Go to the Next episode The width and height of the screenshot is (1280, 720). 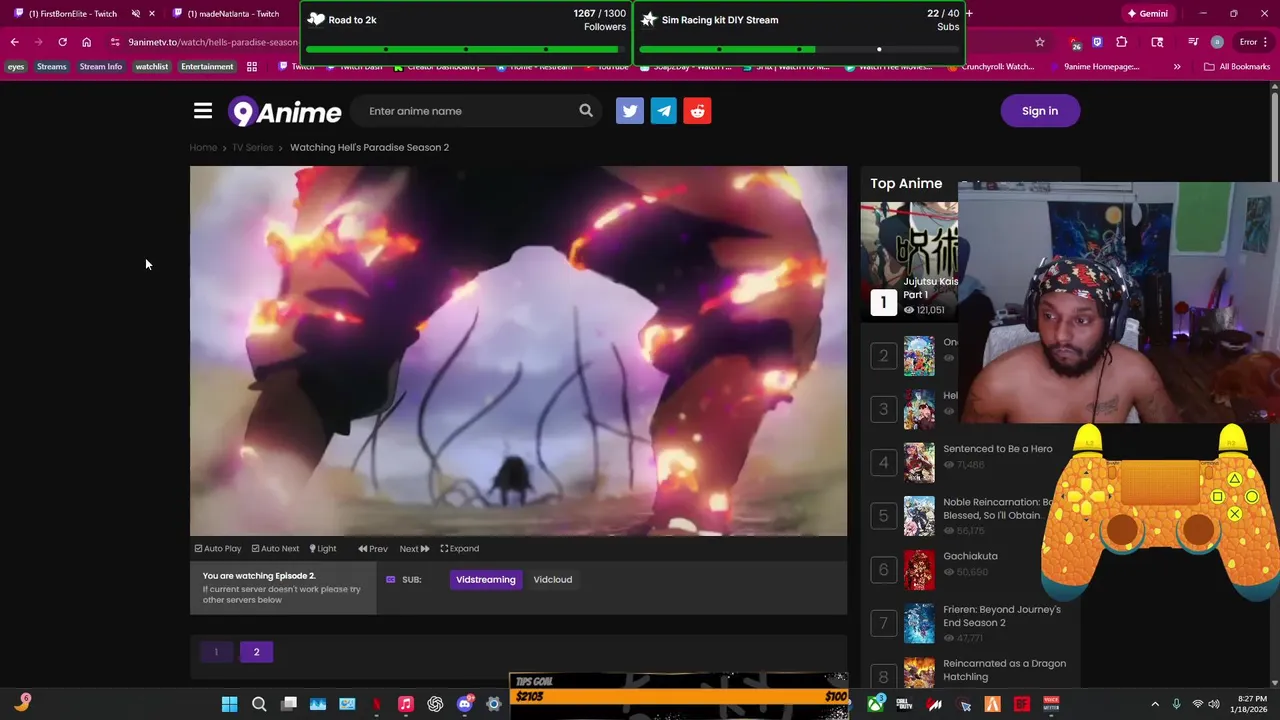tap(414, 549)
